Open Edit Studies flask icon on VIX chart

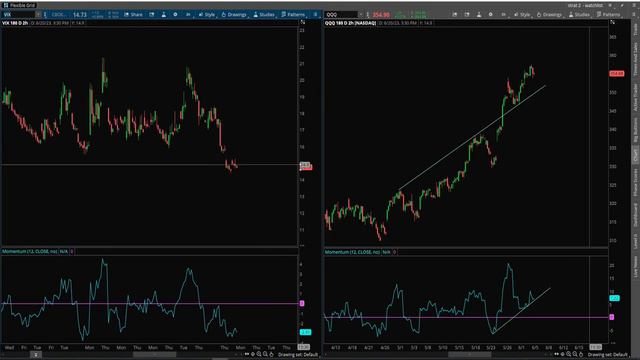coord(164,15)
